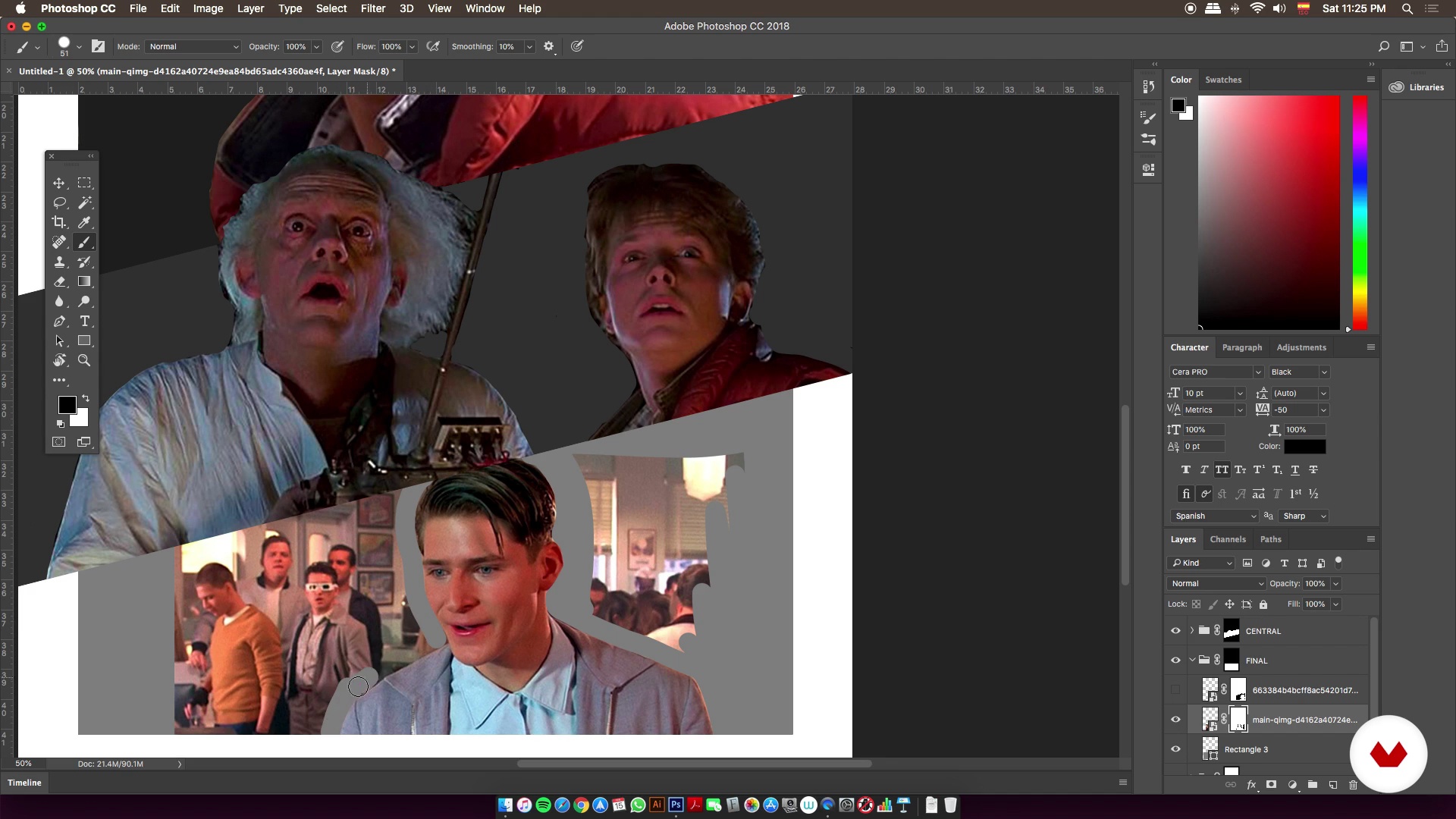Viewport: 1456px width, 819px height.
Task: Select the Eyedropper tool
Action: point(84,222)
